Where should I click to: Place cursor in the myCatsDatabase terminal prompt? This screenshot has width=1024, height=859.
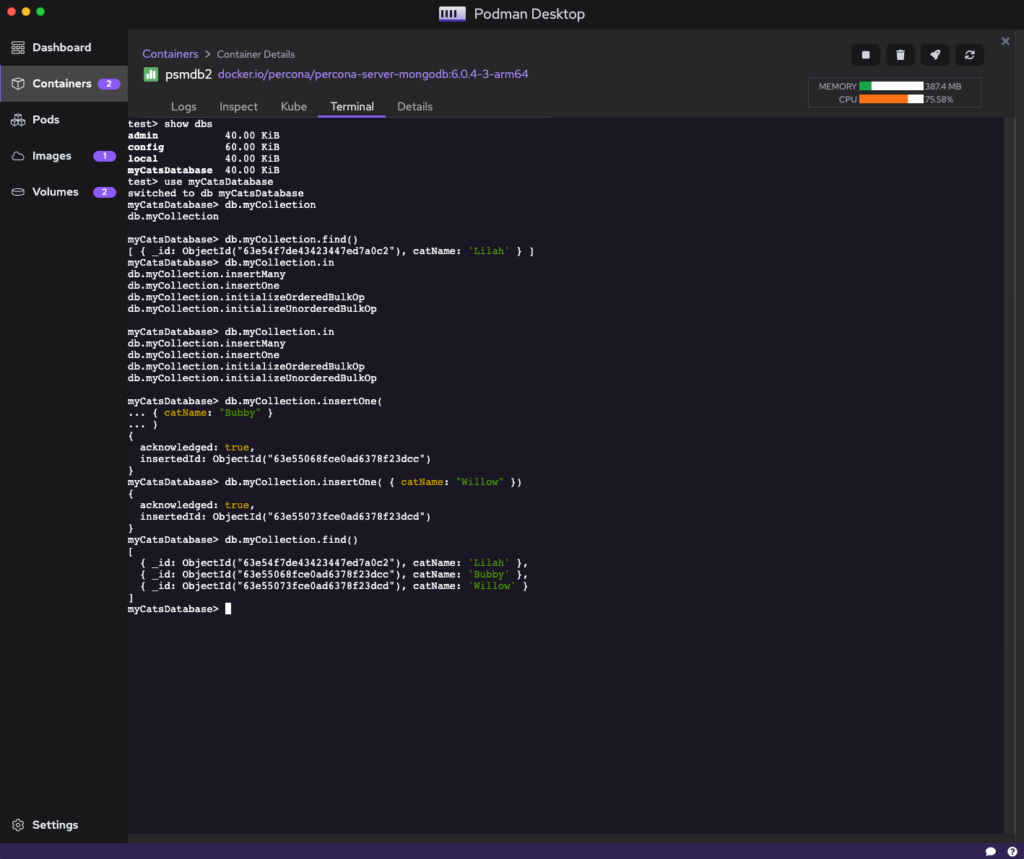(228, 608)
